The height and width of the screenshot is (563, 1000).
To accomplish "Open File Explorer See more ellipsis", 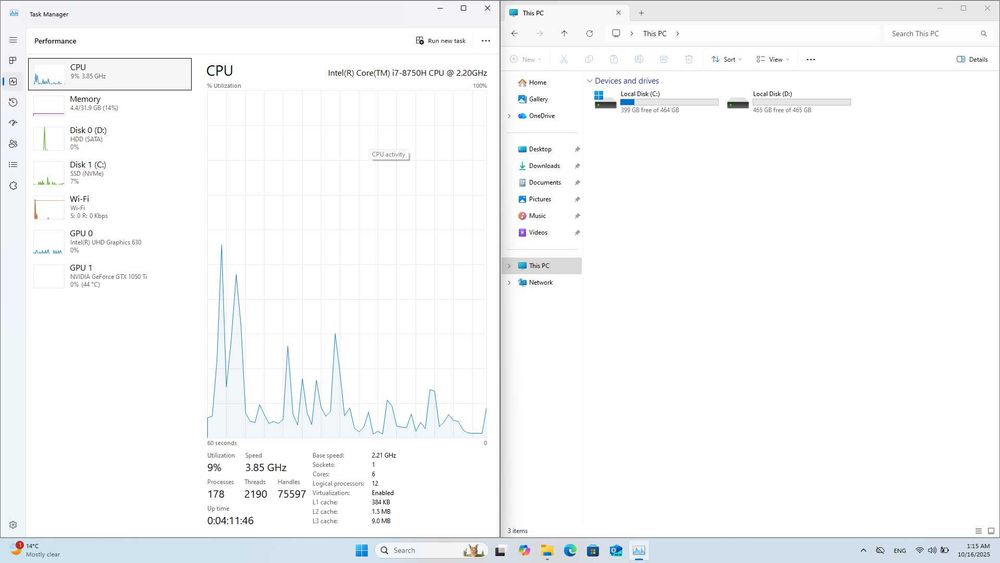I will (811, 59).
